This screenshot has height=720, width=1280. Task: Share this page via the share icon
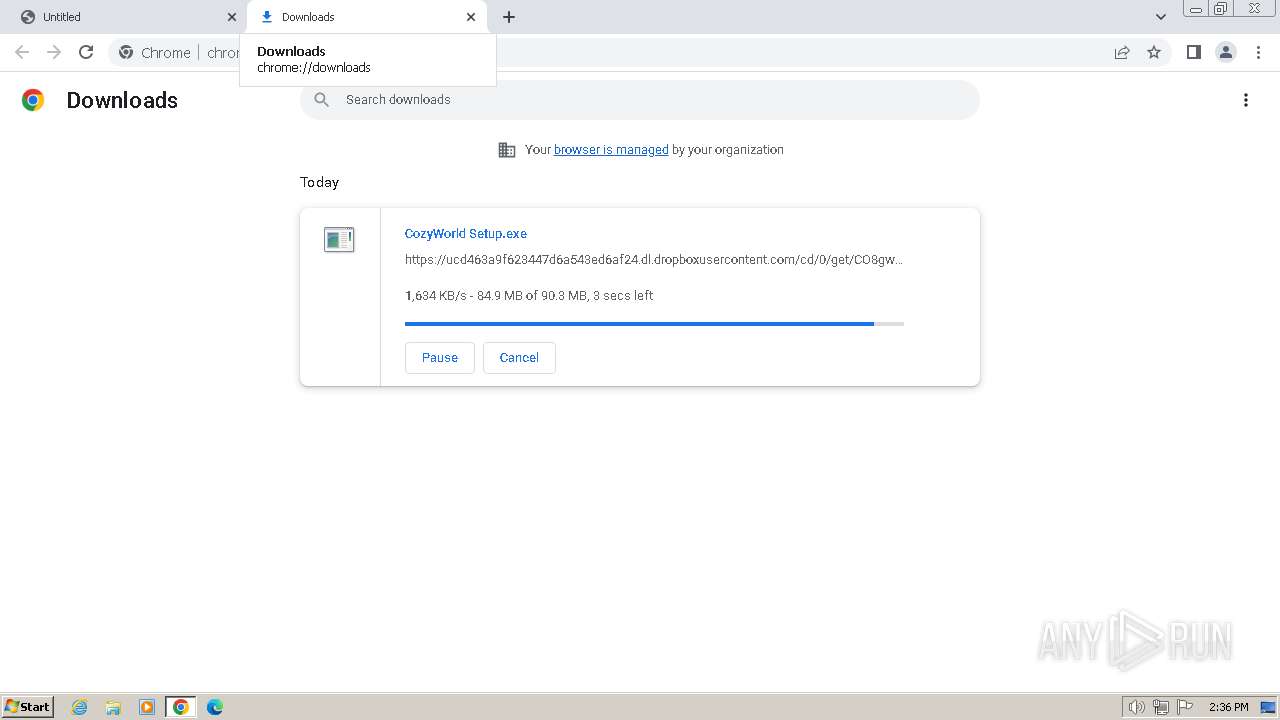pyautogui.click(x=1122, y=52)
